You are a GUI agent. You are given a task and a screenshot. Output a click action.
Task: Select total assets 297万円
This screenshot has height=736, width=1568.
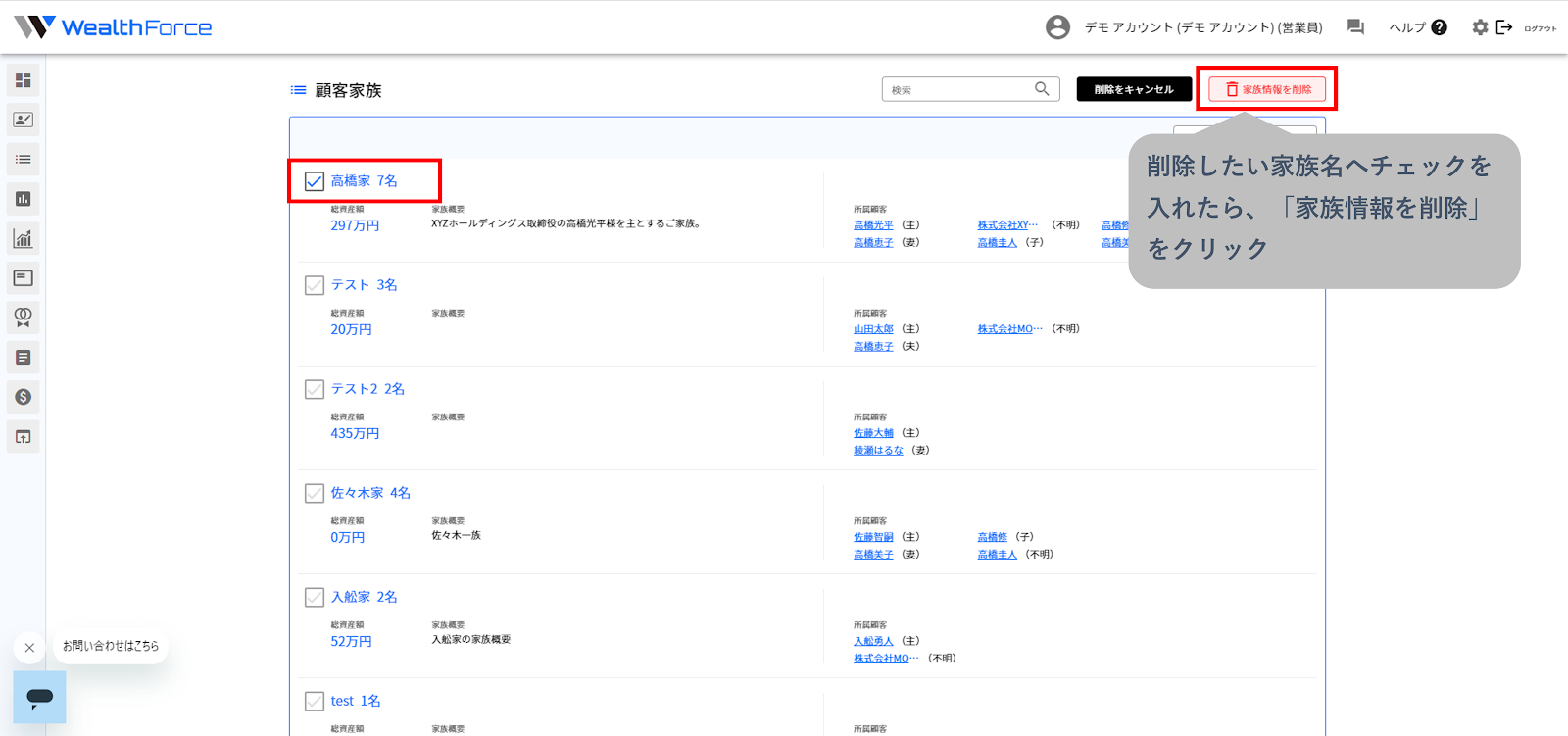point(355,225)
